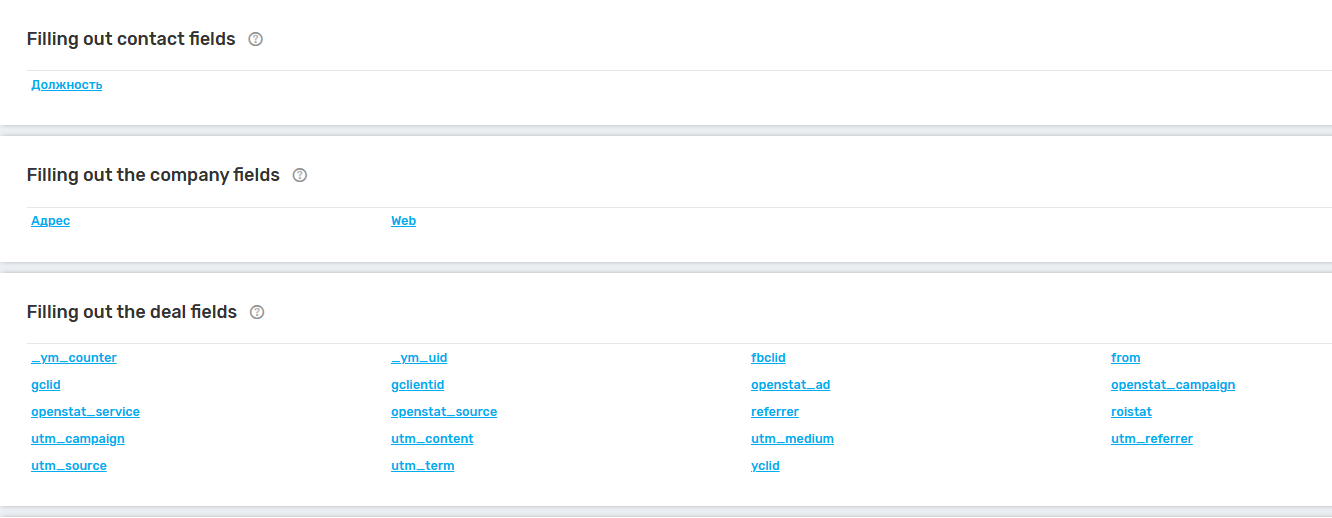Image resolution: width=1332 pixels, height=518 pixels.
Task: Click help icon beside deal fields heading
Action: click(x=257, y=312)
